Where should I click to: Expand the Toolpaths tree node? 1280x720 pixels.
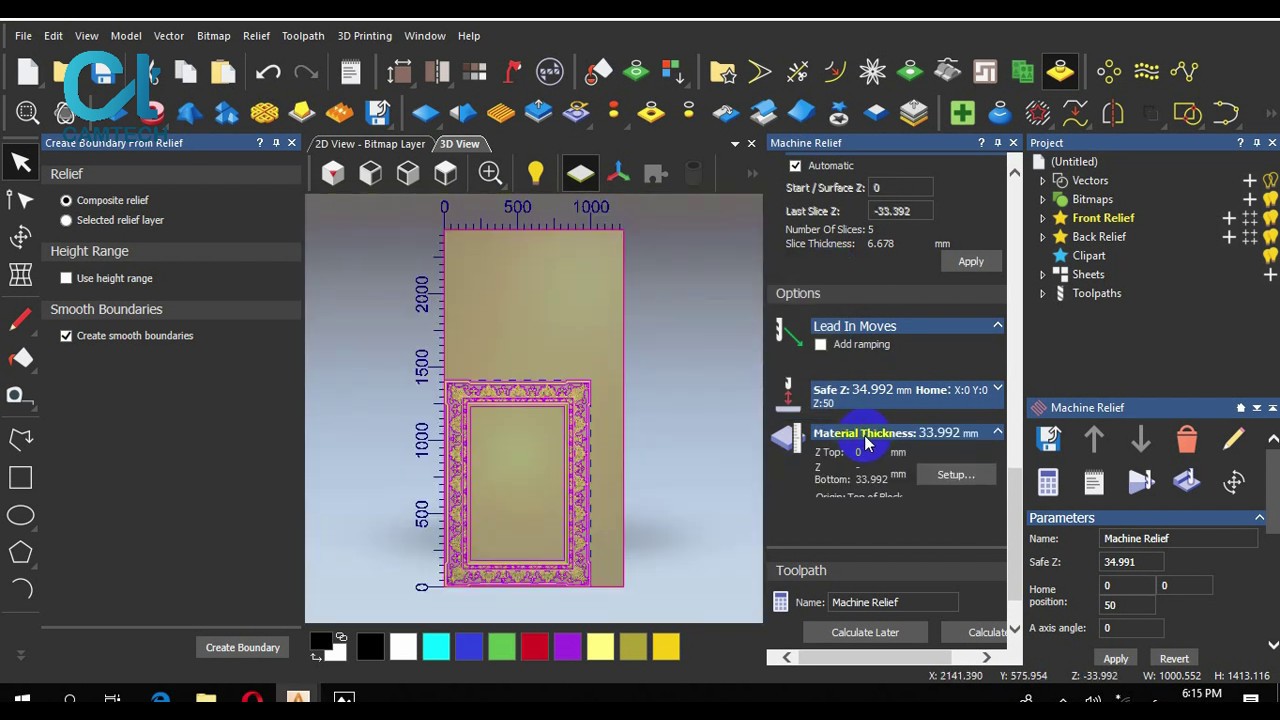[1042, 294]
